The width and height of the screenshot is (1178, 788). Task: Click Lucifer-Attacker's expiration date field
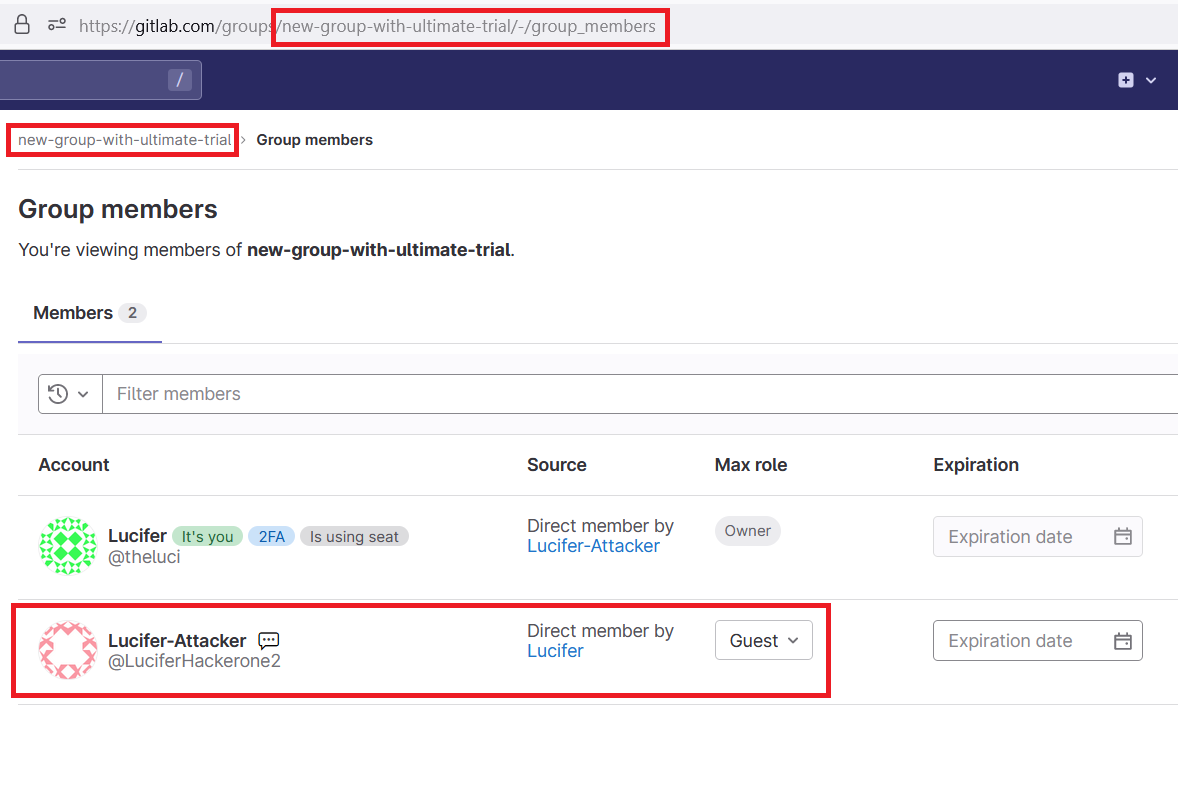point(1020,641)
